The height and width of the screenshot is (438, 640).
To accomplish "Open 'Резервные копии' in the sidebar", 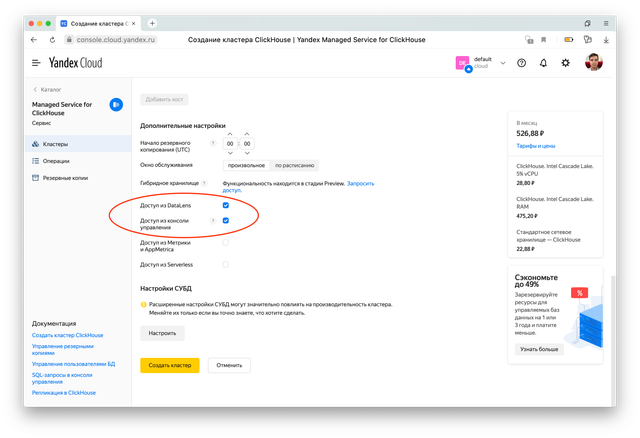I will (x=63, y=177).
